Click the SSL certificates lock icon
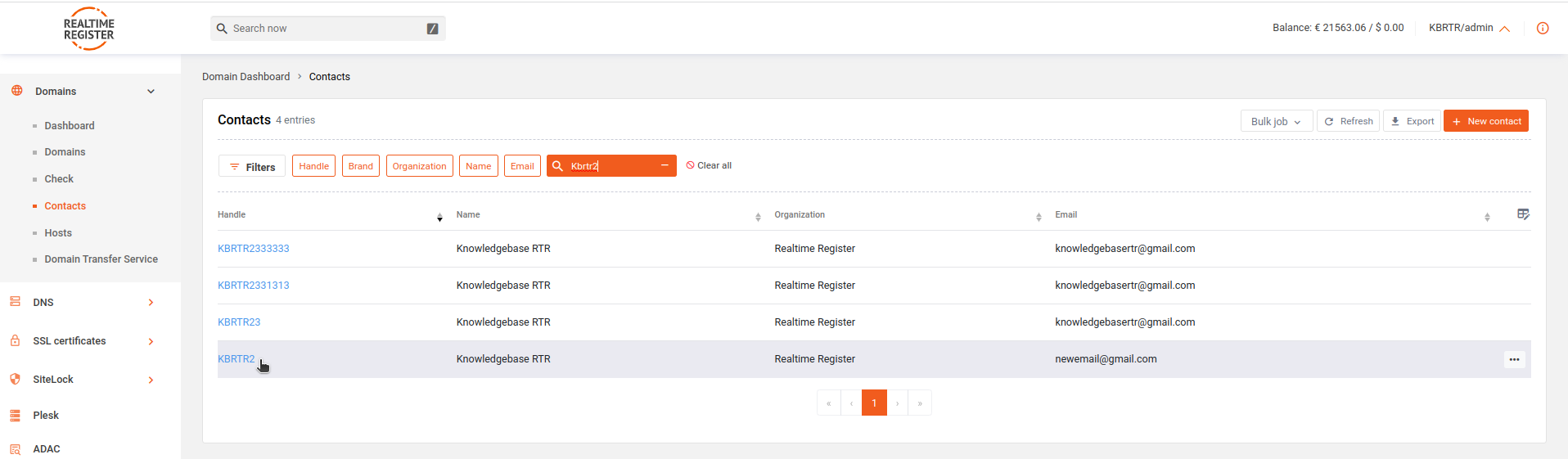 [15, 340]
